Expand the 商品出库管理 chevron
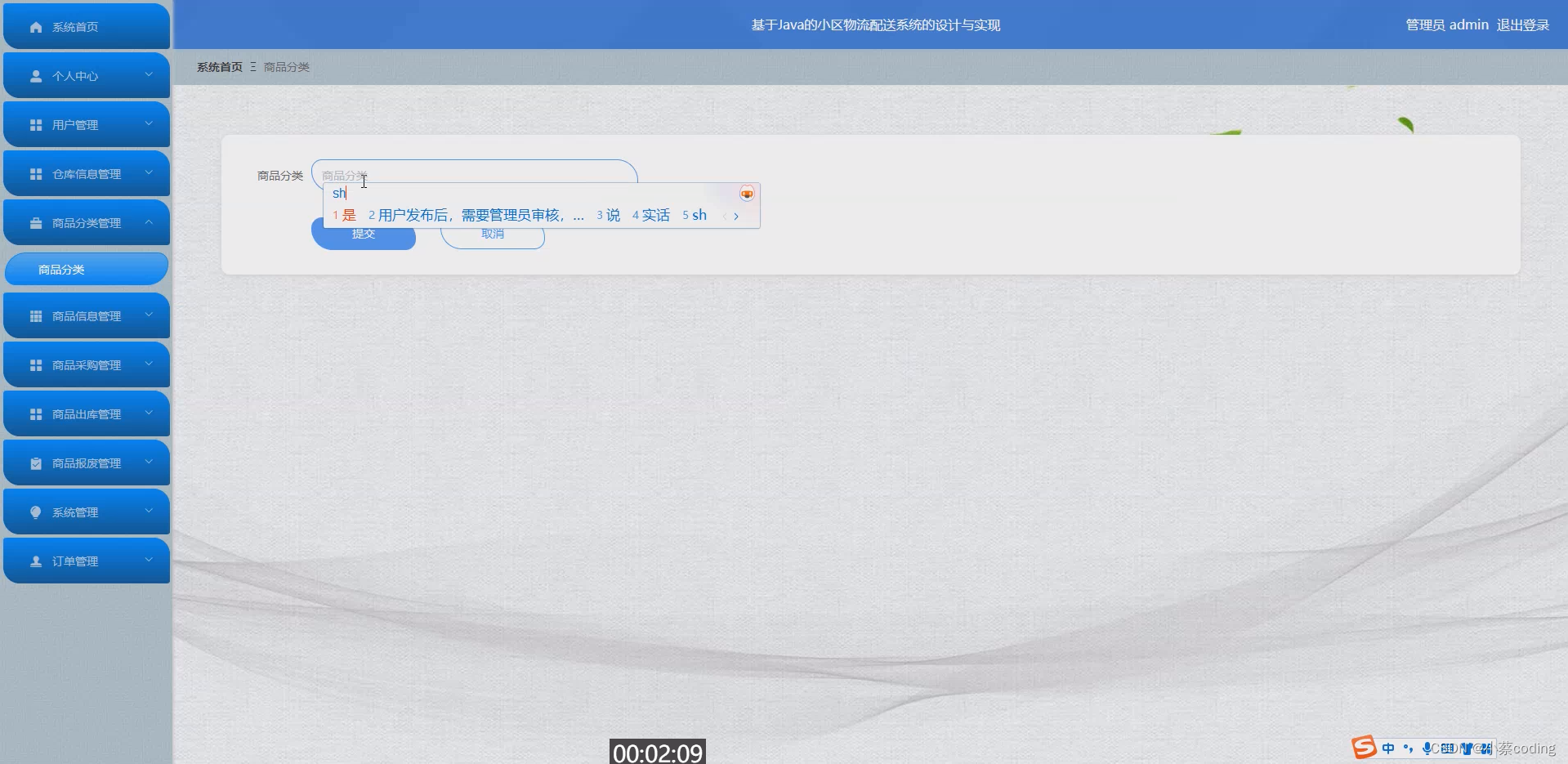Image resolution: width=1568 pixels, height=764 pixels. [149, 413]
